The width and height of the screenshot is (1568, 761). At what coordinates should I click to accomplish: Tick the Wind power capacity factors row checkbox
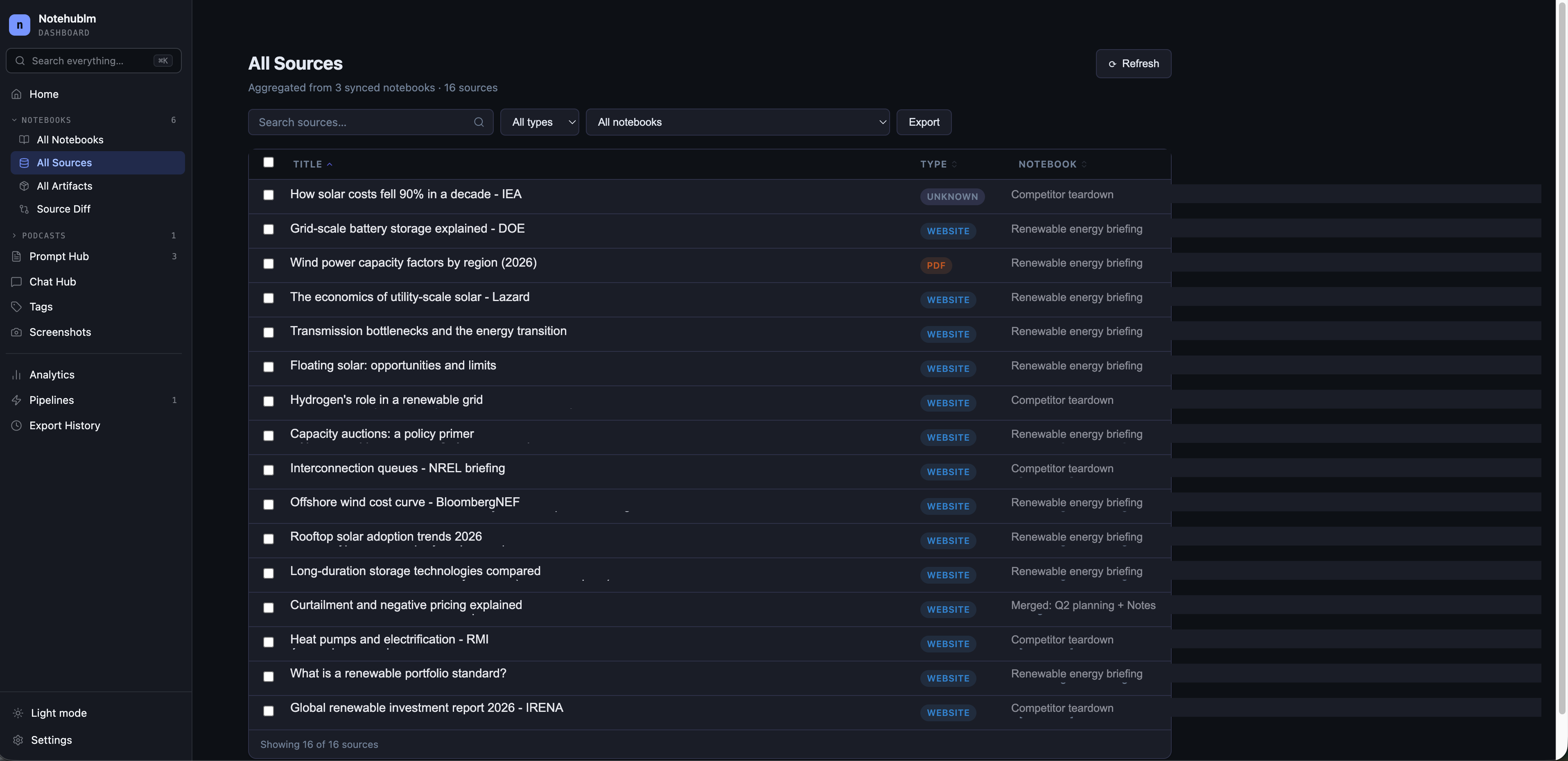pyautogui.click(x=269, y=264)
